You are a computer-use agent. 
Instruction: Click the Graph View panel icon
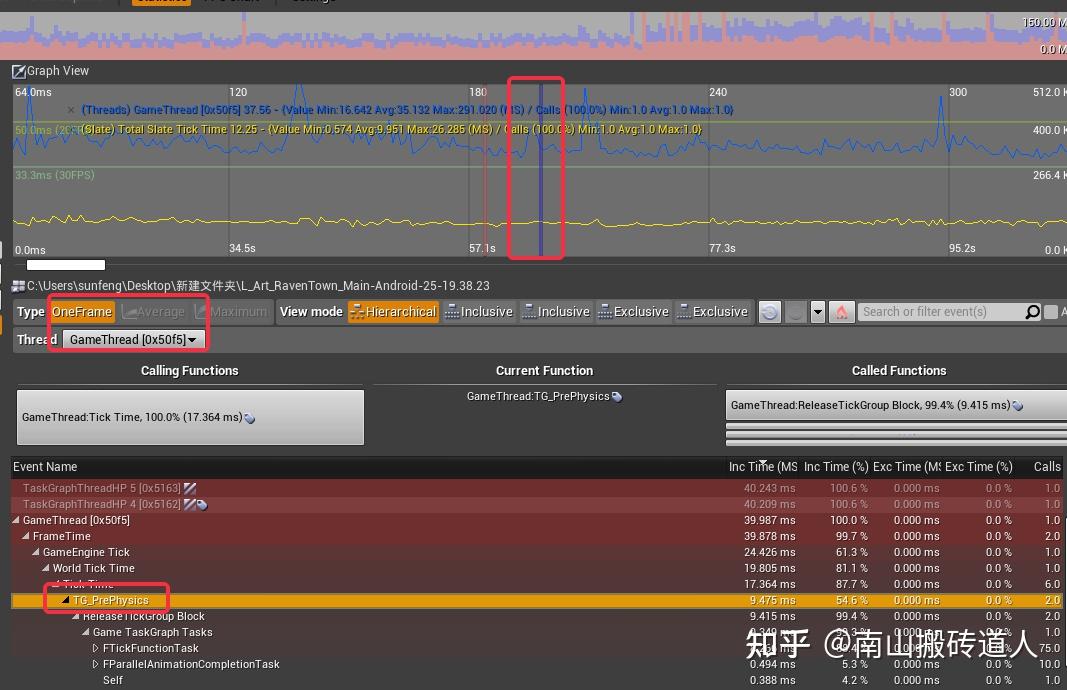(x=18, y=70)
